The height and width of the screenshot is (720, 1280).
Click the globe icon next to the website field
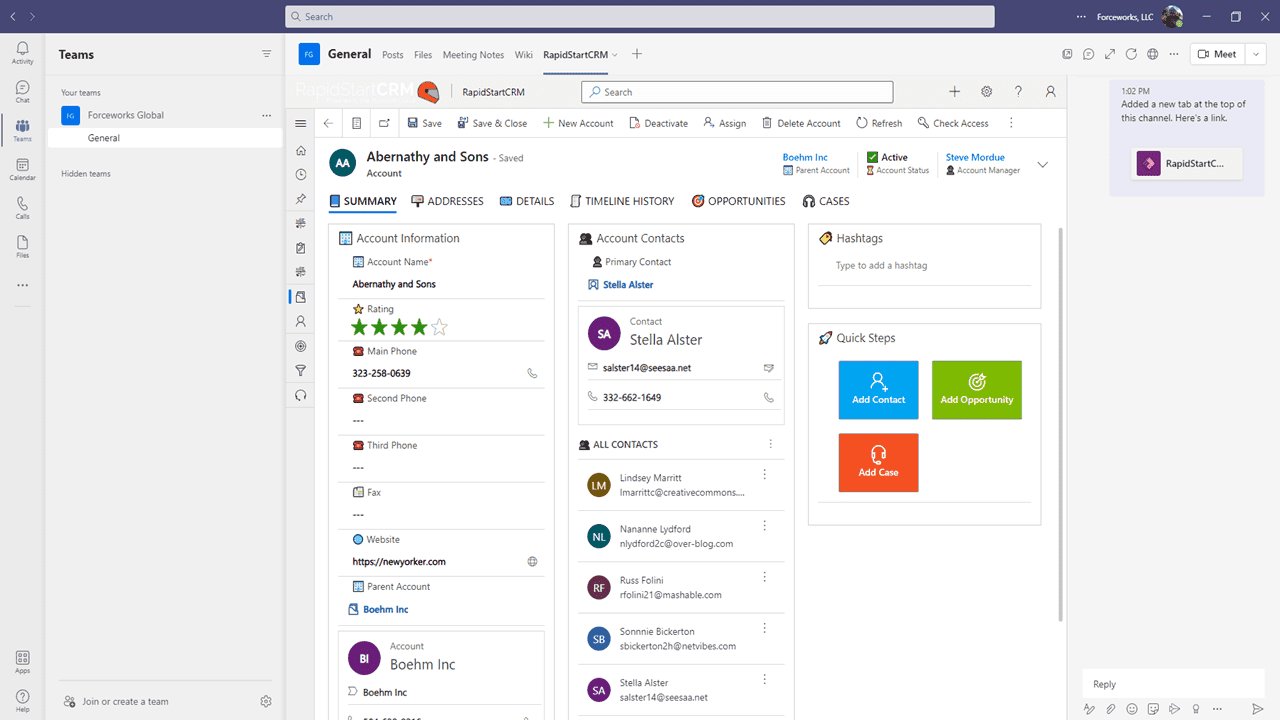[x=532, y=561]
